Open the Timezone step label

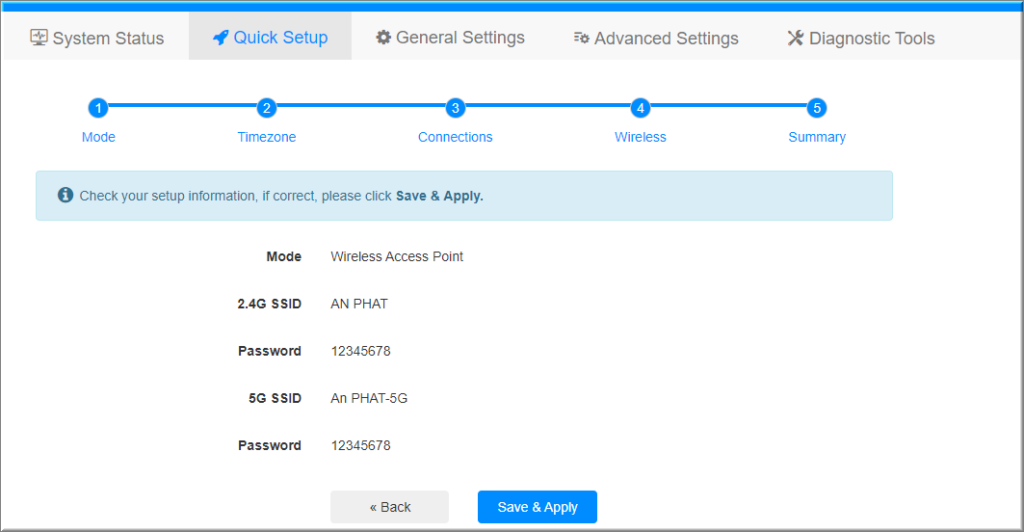point(266,137)
